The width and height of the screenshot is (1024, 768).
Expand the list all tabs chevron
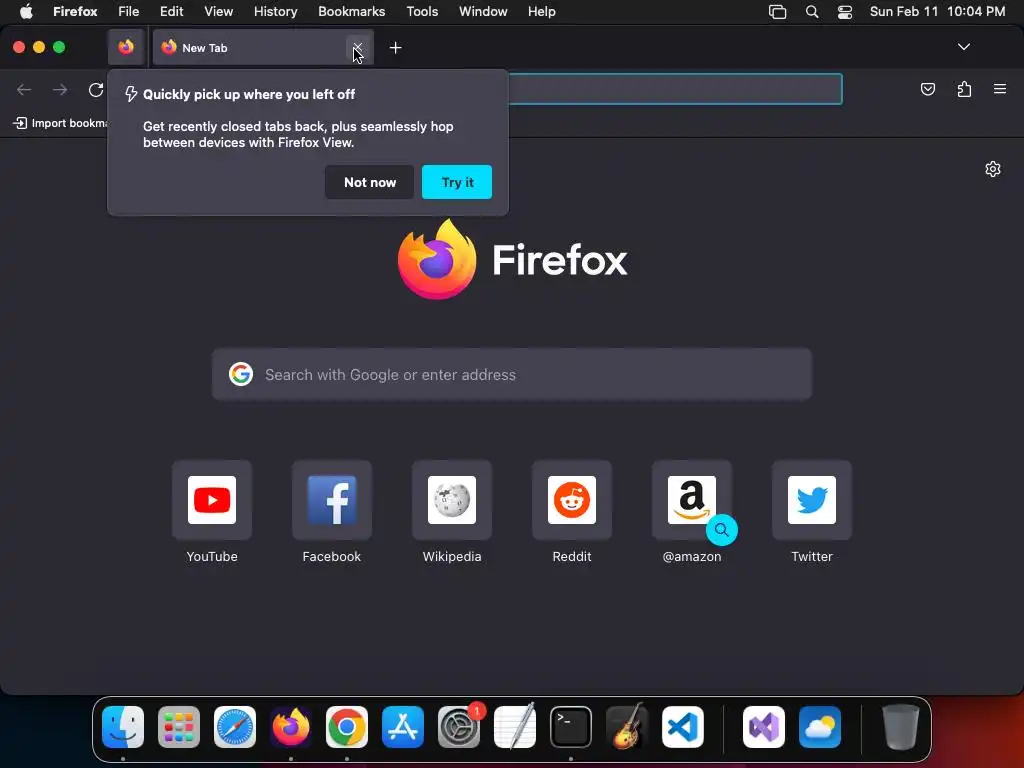click(963, 47)
